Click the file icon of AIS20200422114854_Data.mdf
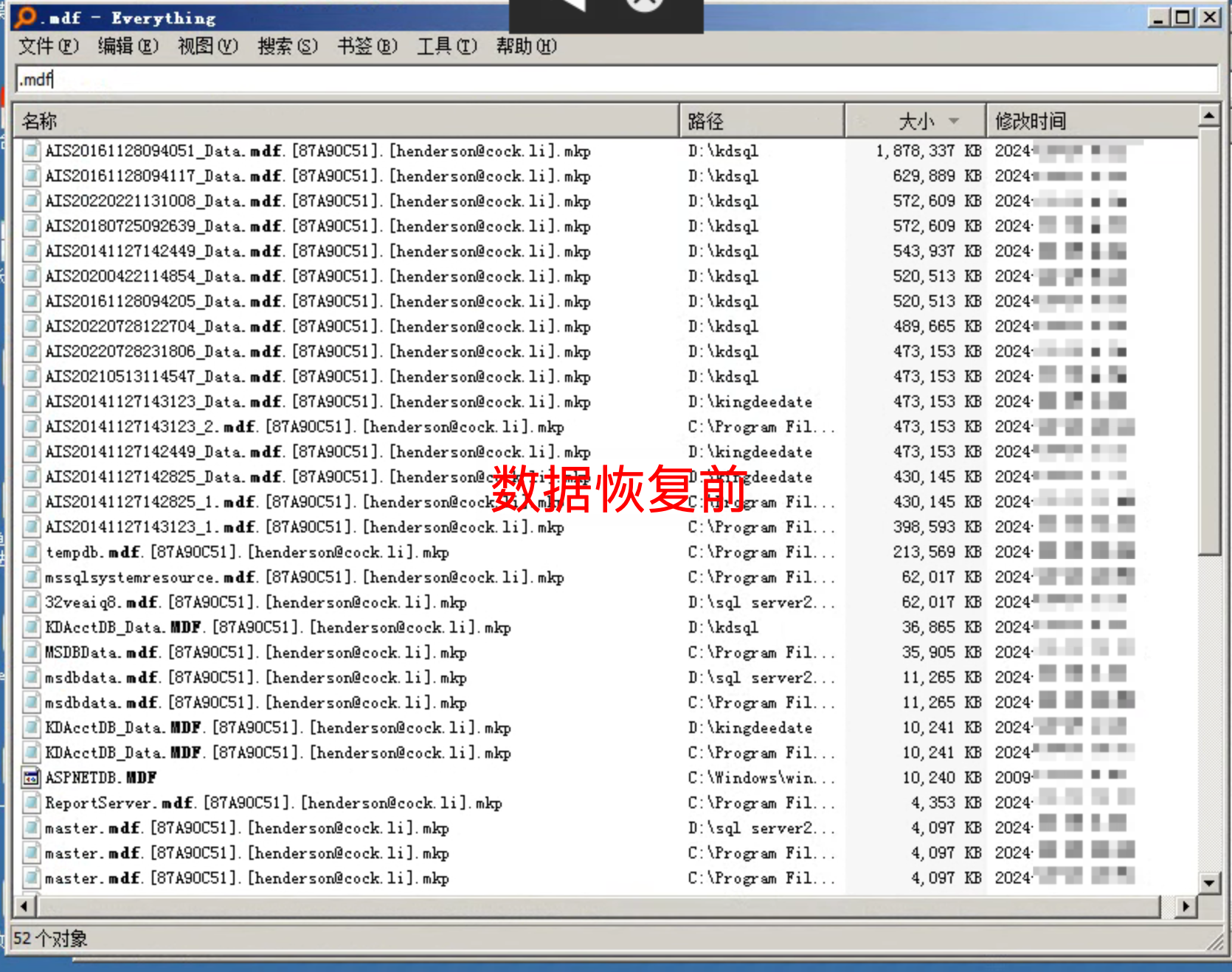 (x=31, y=277)
